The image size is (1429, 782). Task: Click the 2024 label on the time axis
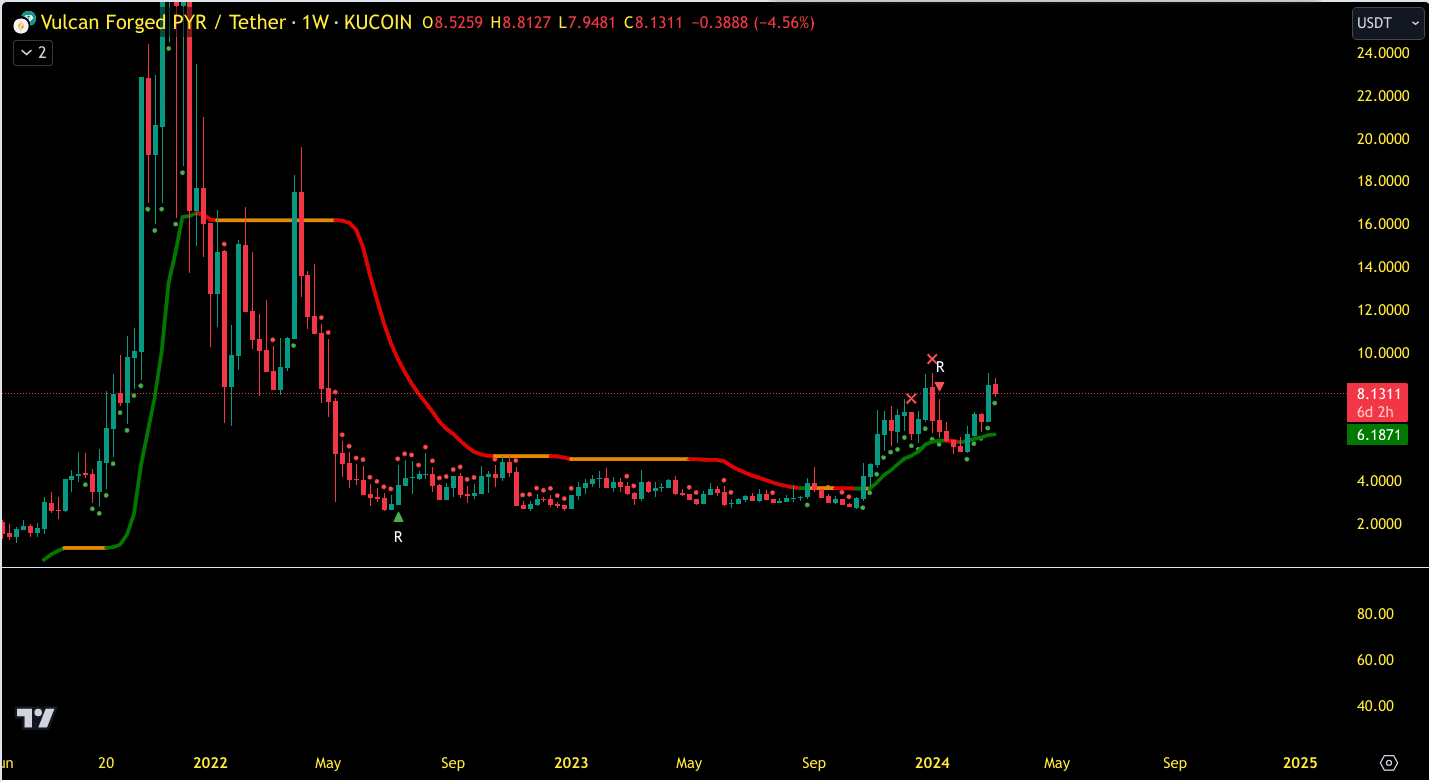pos(931,763)
